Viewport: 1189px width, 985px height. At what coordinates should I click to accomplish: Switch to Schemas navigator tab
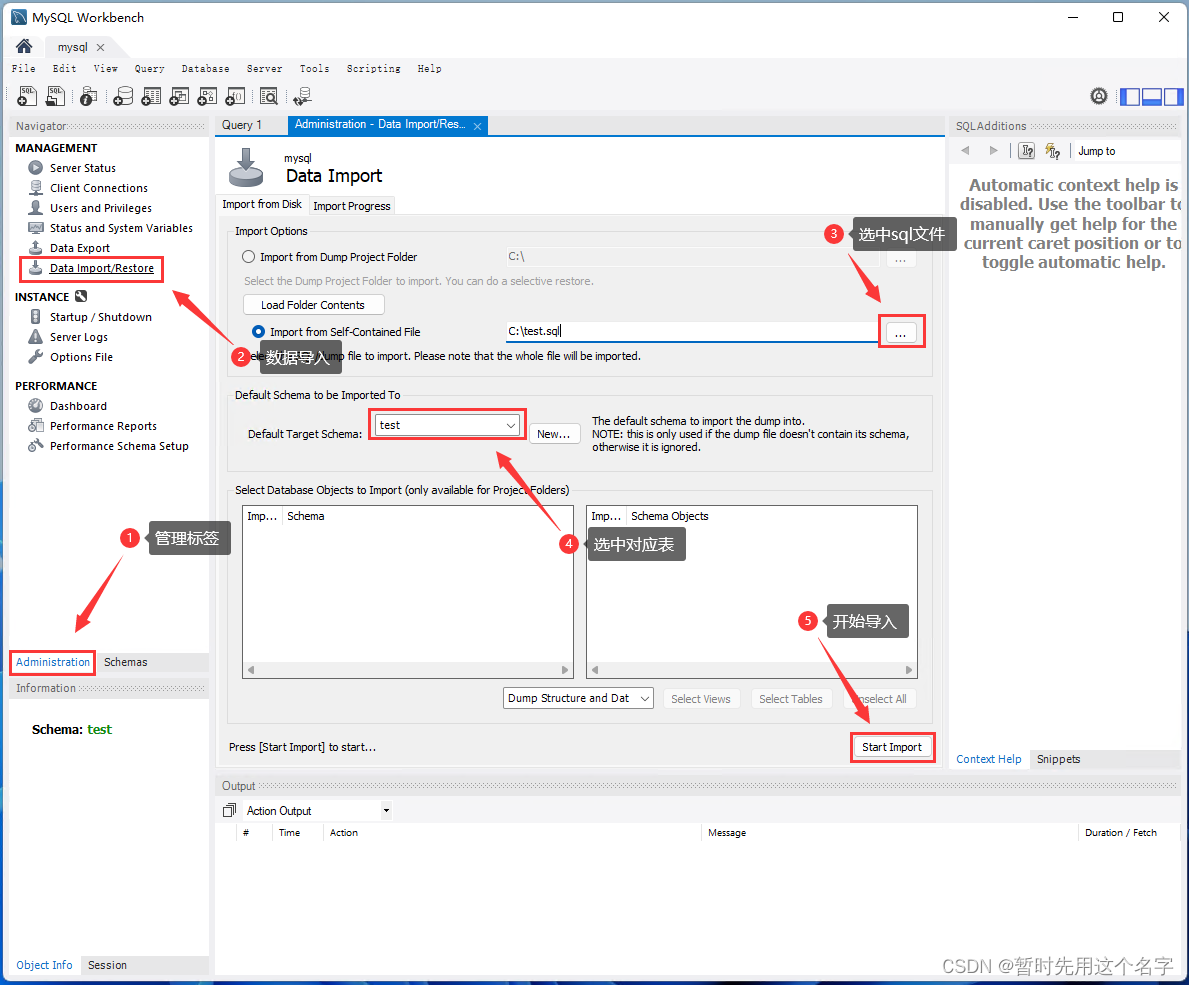click(x=126, y=662)
